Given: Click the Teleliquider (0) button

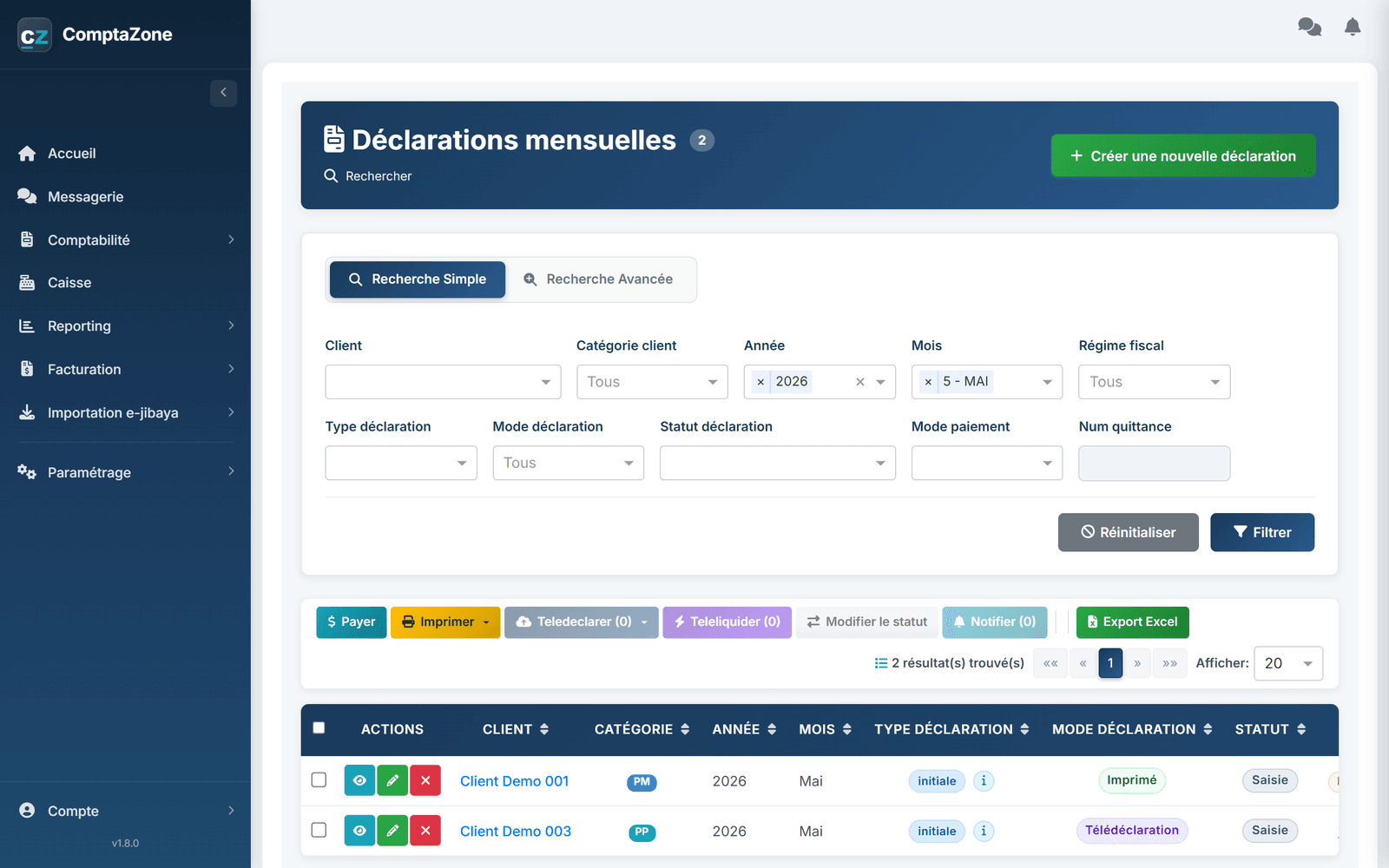Looking at the screenshot, I should click(x=727, y=622).
